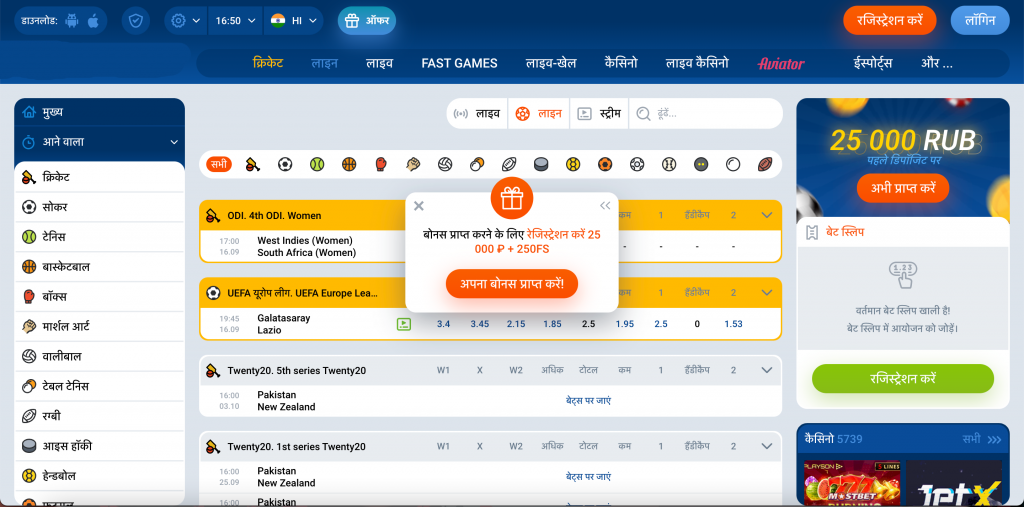1024x507 pixels.
Task: Close the bonus popup with X
Action: (x=419, y=206)
